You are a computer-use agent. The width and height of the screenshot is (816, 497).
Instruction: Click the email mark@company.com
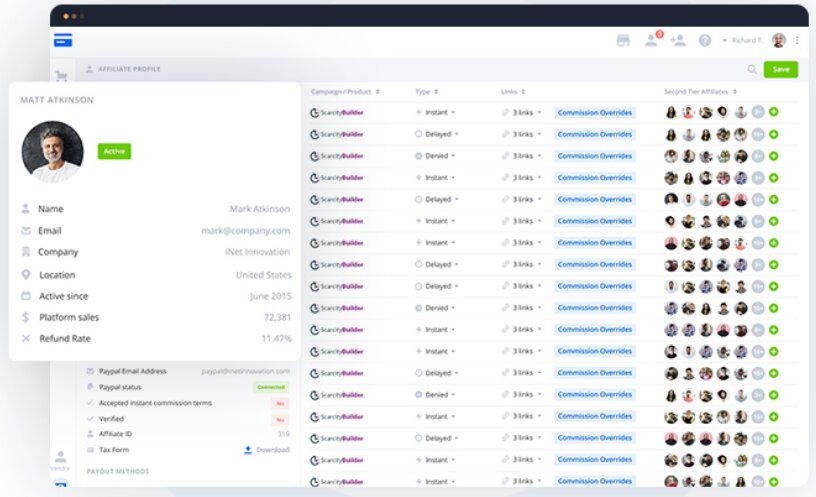point(246,231)
